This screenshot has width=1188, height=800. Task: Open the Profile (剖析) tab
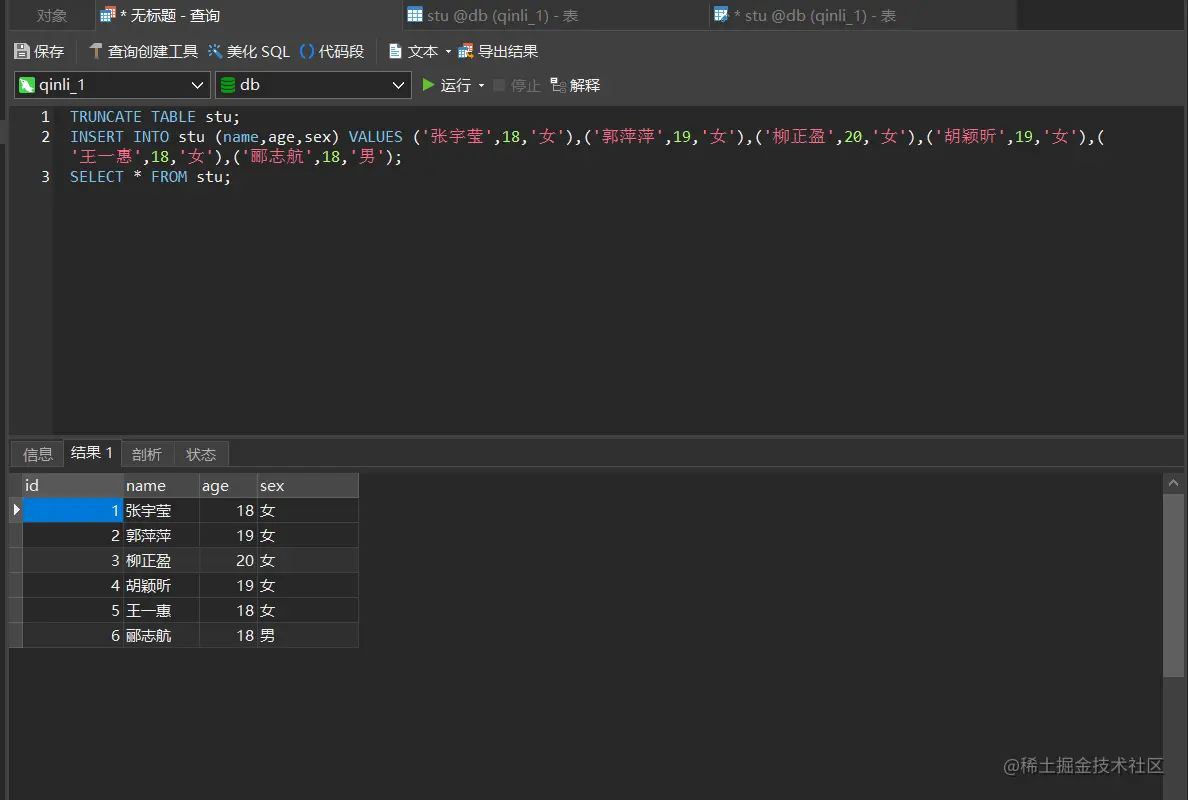147,454
